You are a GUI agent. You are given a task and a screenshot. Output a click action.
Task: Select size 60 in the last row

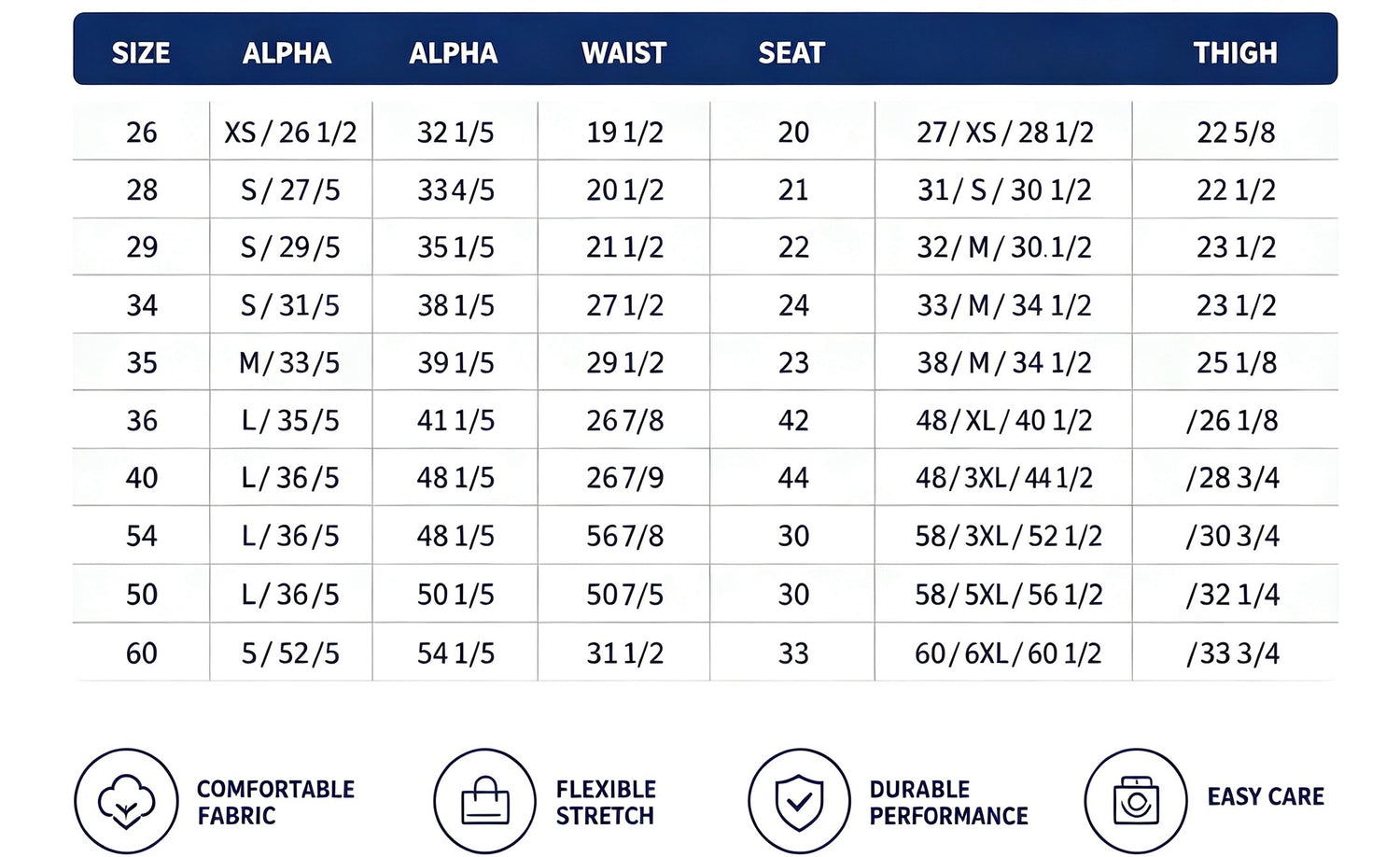click(x=142, y=653)
